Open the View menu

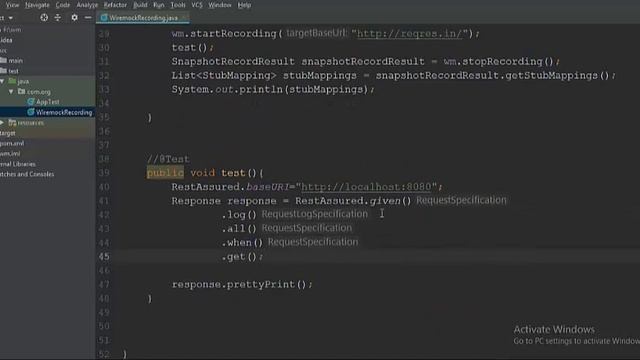[12, 5]
